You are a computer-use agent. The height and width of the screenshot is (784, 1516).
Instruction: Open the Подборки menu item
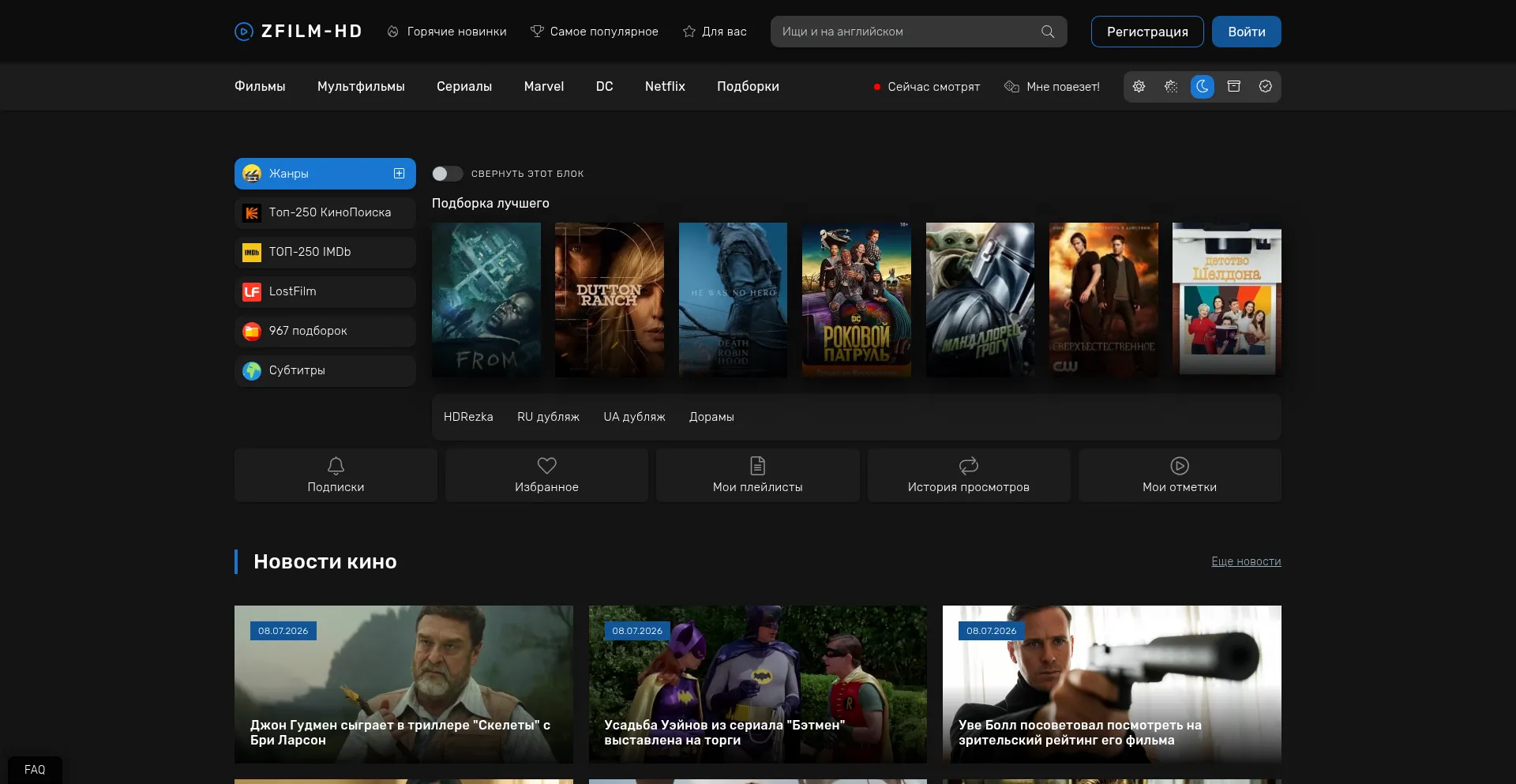[x=748, y=86]
